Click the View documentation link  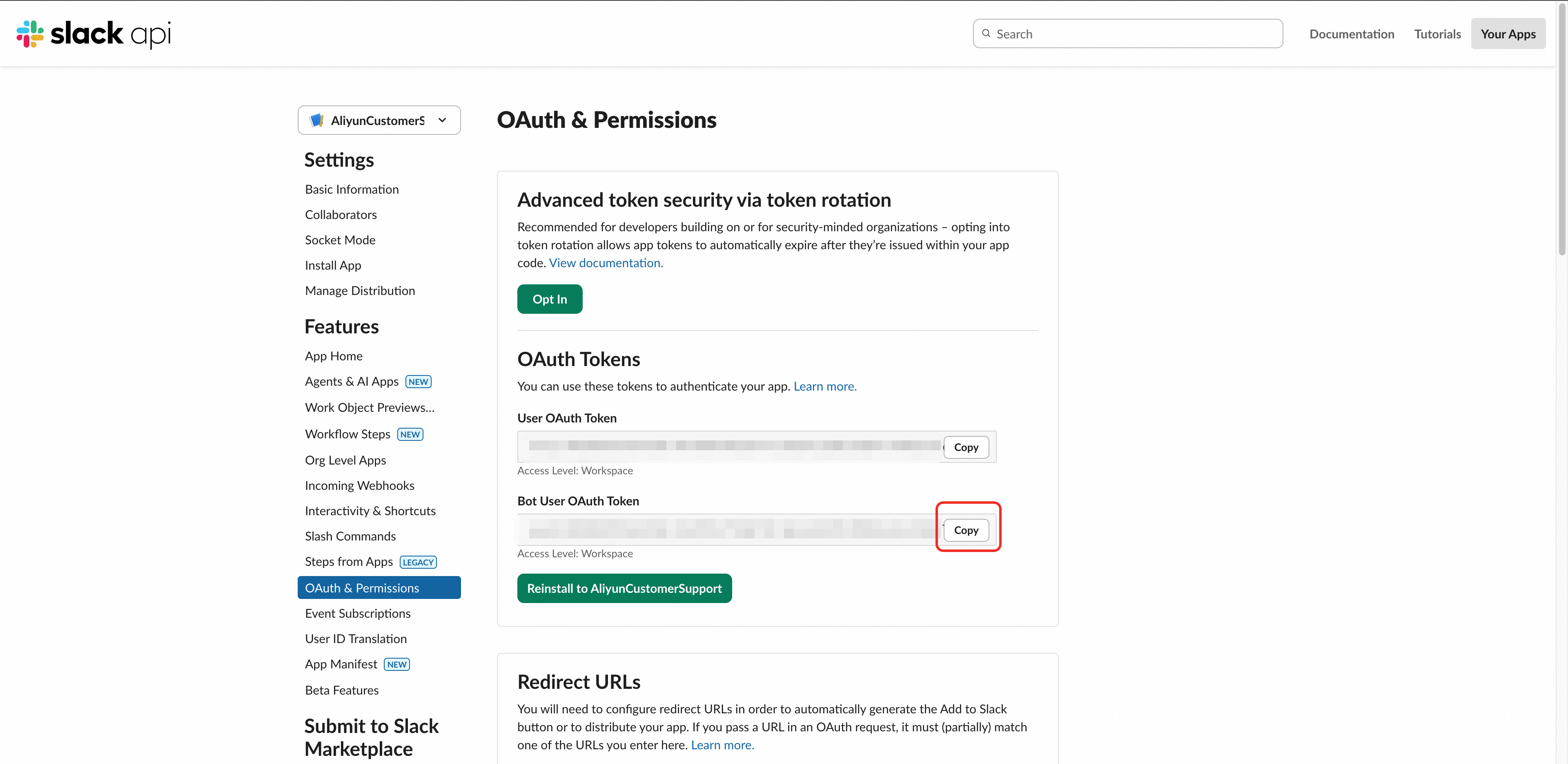pyautogui.click(x=606, y=263)
